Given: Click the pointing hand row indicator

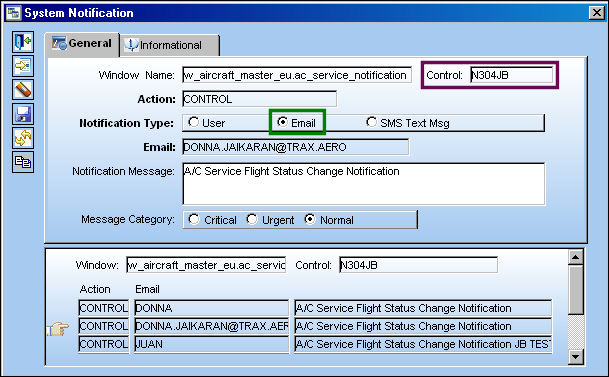Looking at the screenshot, I should tap(57, 329).
